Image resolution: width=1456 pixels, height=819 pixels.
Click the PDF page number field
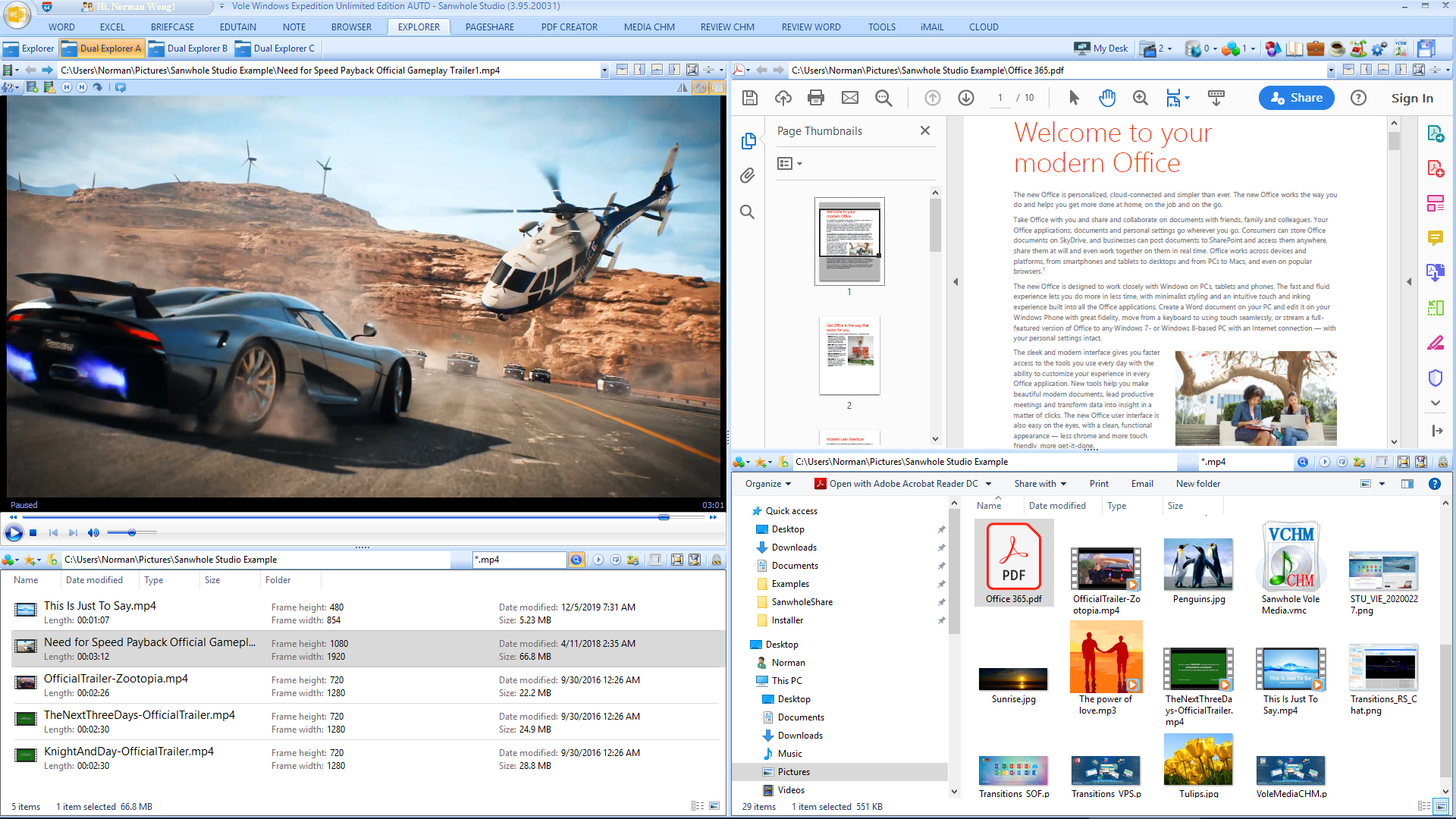tap(1000, 98)
